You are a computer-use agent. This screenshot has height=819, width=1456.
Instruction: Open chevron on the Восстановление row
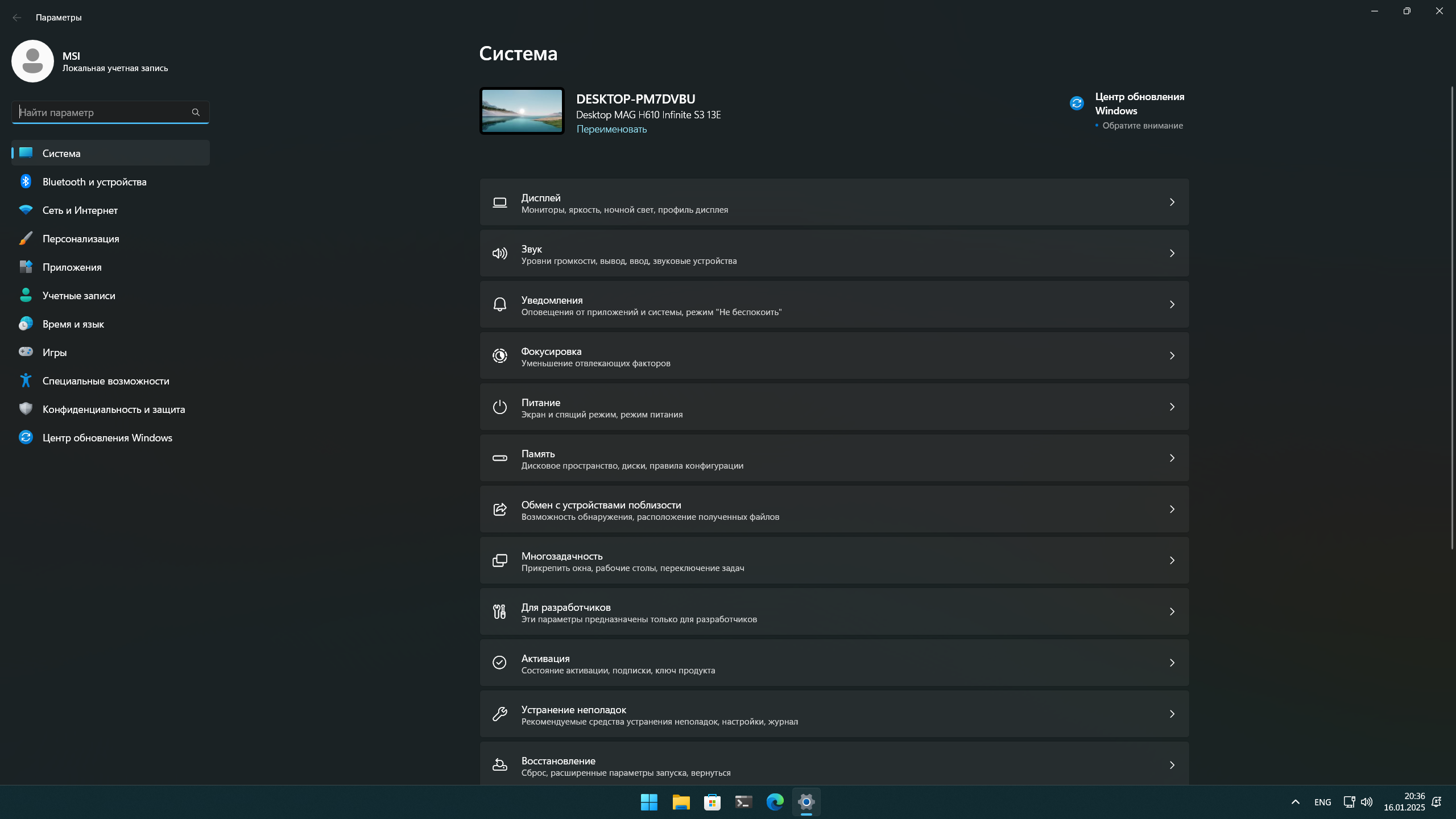(x=1172, y=766)
